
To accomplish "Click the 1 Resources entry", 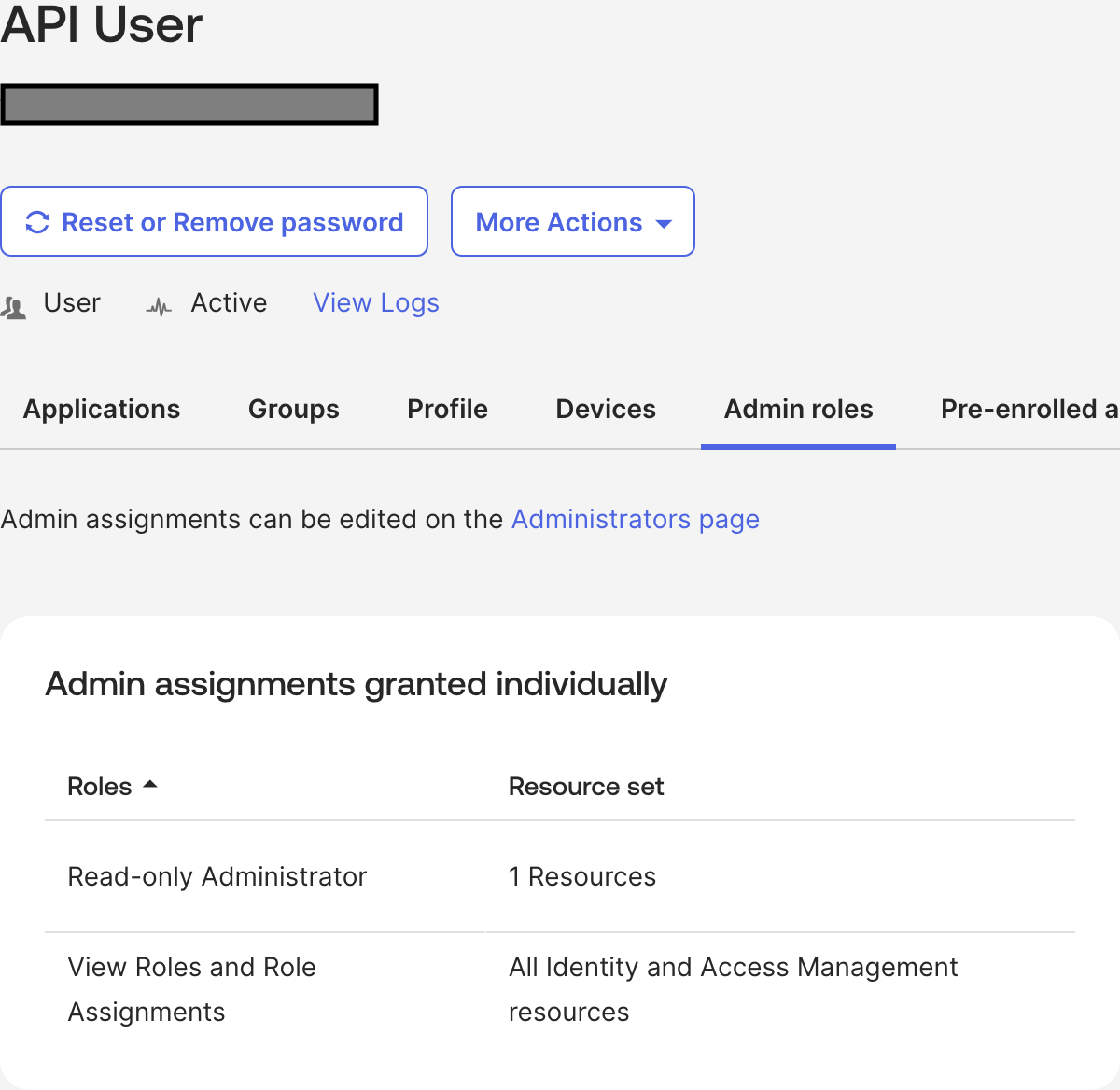I will (581, 876).
